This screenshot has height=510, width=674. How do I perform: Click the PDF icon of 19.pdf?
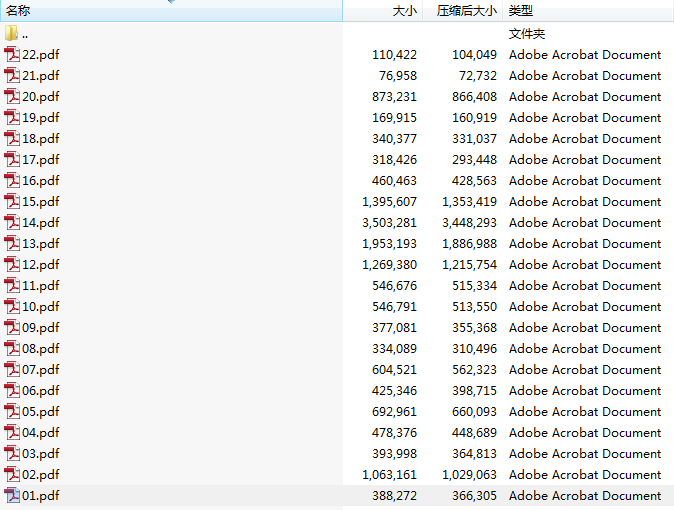(12, 117)
